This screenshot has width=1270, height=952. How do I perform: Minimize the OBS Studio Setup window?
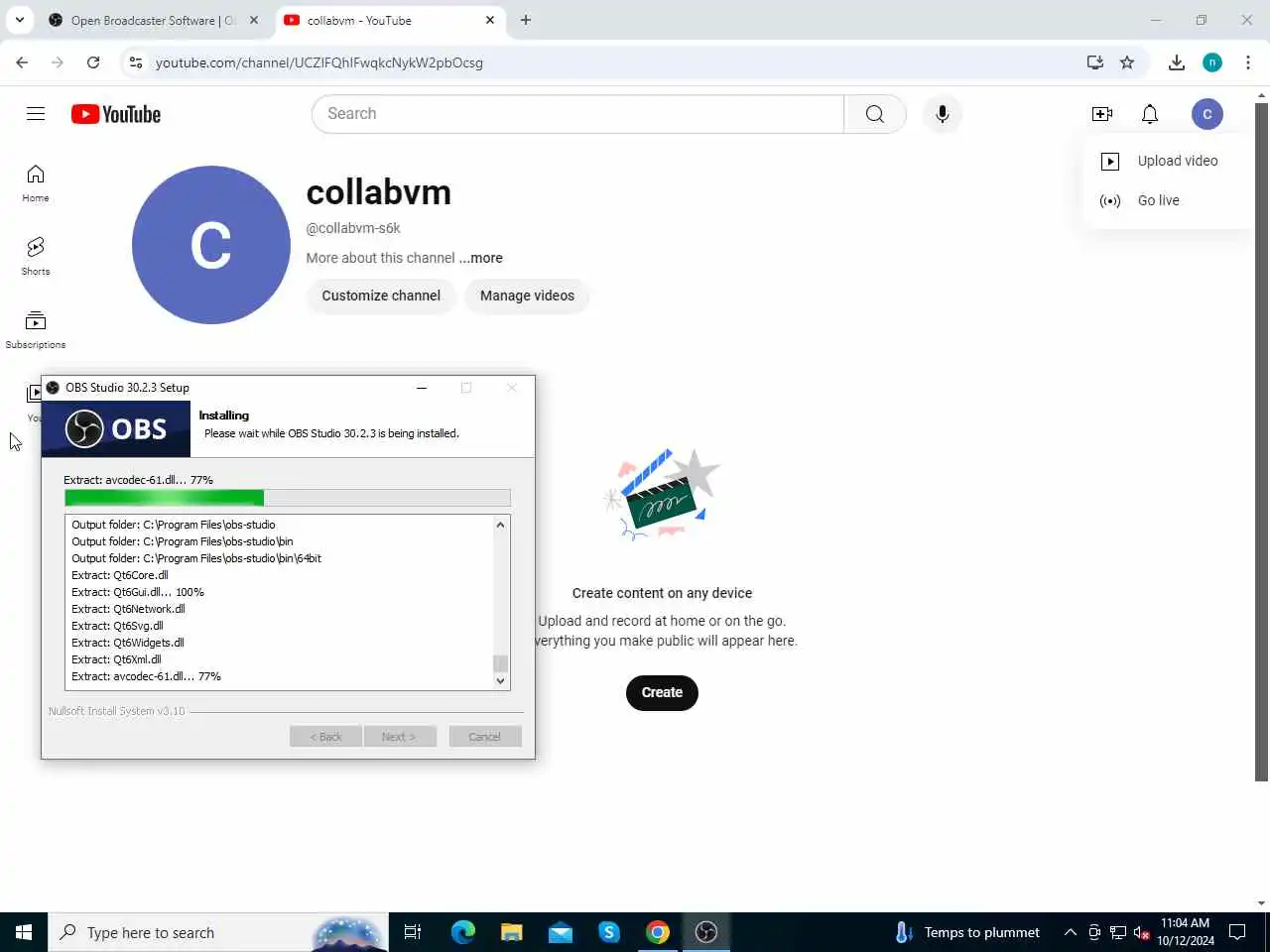click(422, 388)
